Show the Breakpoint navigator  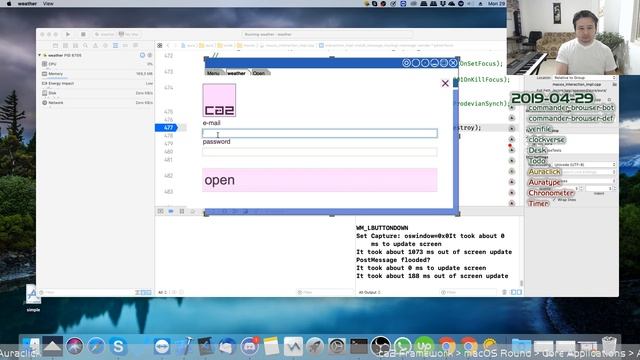(x=125, y=45)
